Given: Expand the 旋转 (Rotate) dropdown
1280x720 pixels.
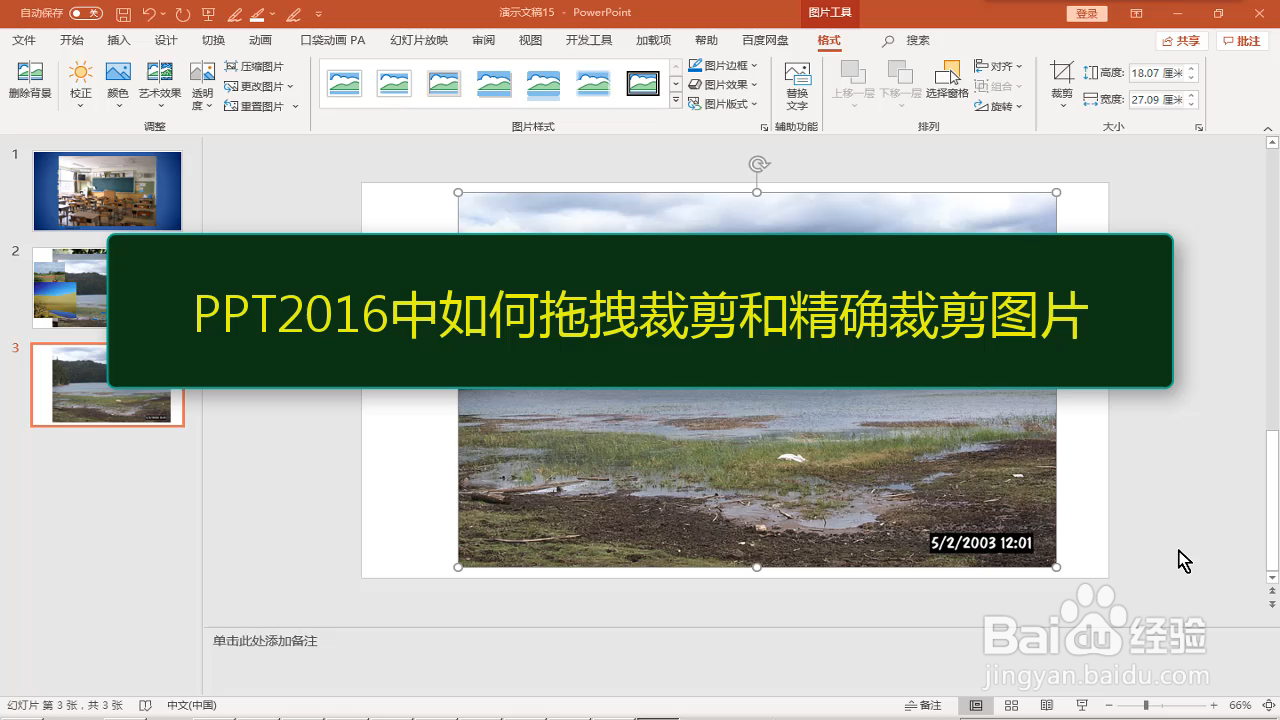Looking at the screenshot, I should [x=998, y=106].
